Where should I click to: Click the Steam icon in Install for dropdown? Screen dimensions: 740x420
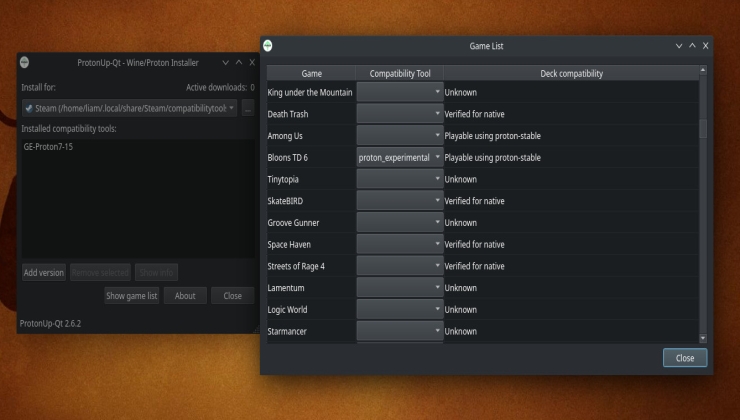tap(29, 108)
